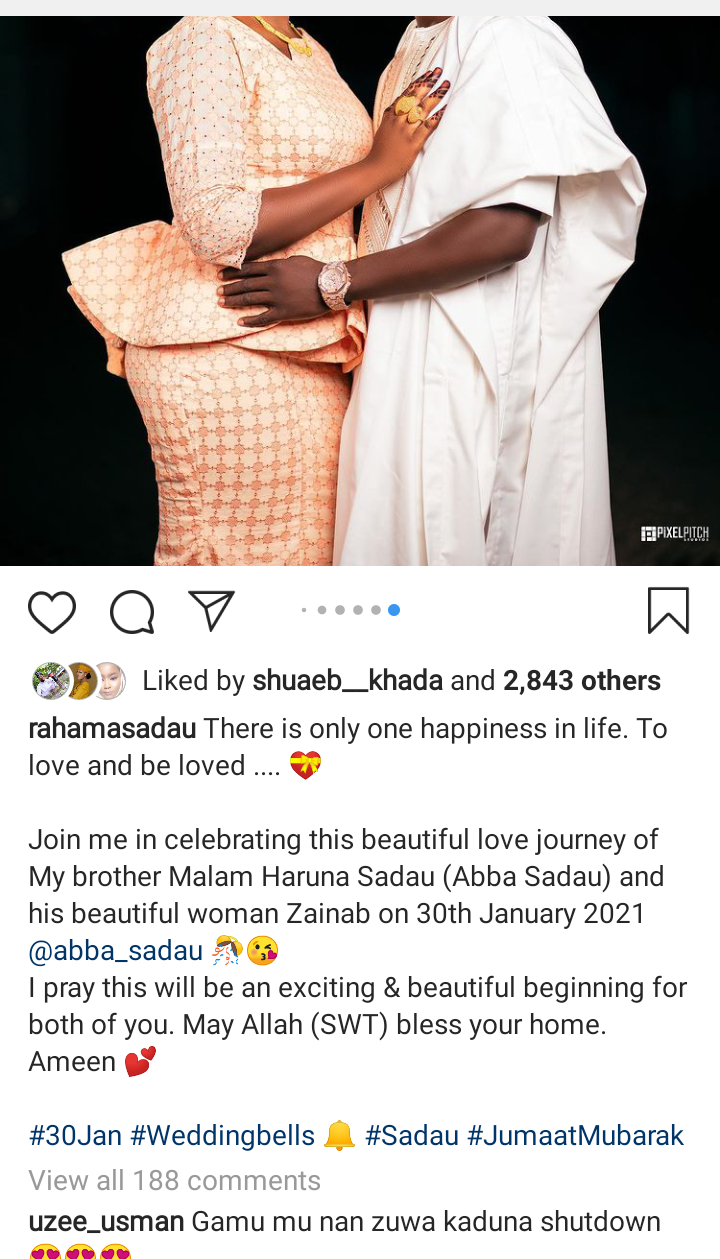Open liker profile avatars cluster

tap(78, 681)
